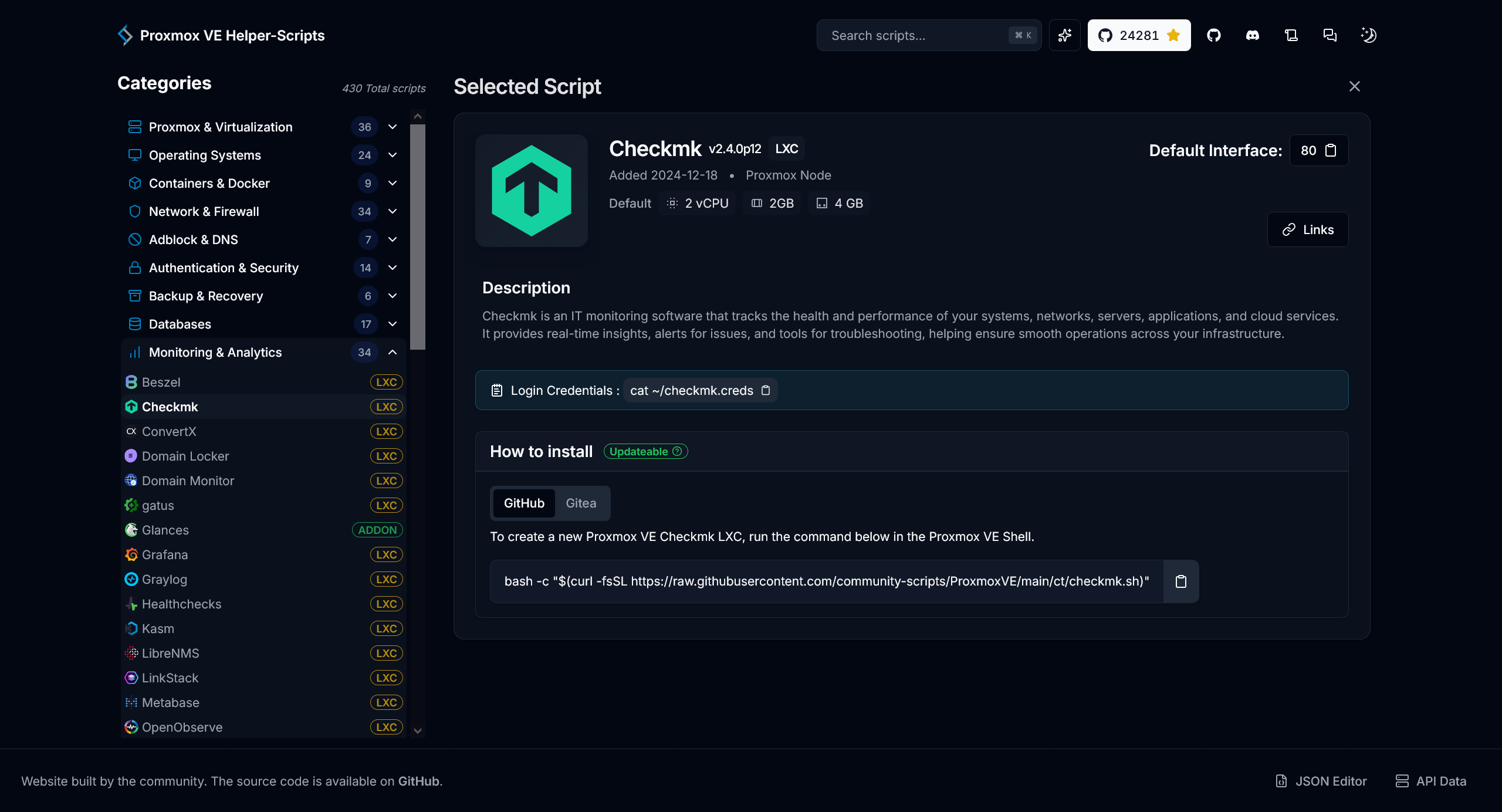This screenshot has width=1502, height=812.
Task: Click the sparkles random script icon
Action: pyautogui.click(x=1064, y=35)
